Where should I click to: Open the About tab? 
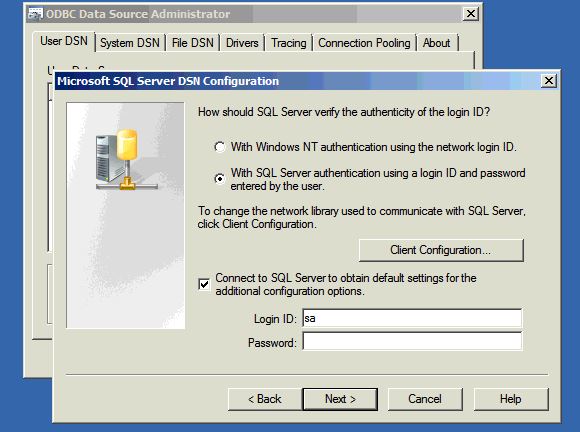436,43
